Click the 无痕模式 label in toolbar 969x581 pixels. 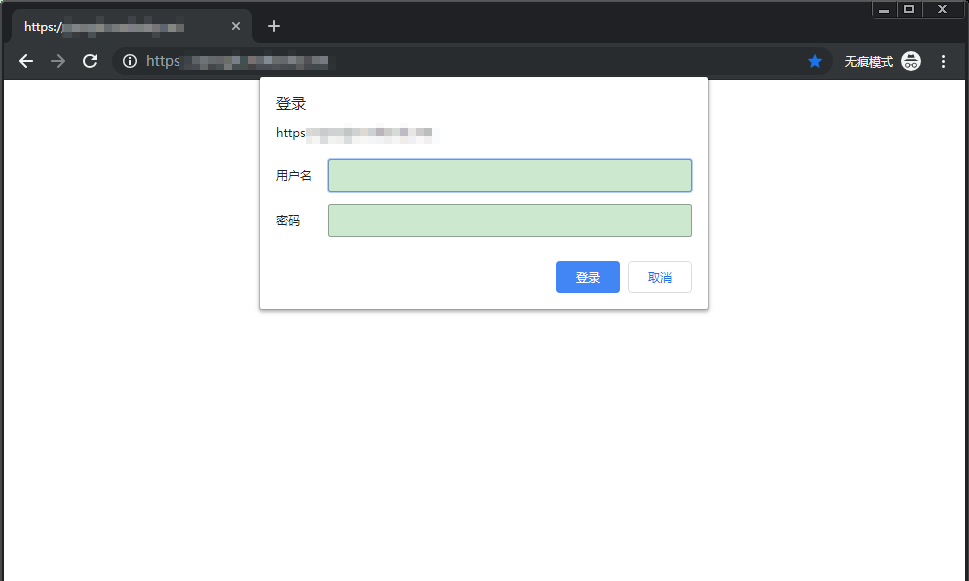(x=868, y=62)
